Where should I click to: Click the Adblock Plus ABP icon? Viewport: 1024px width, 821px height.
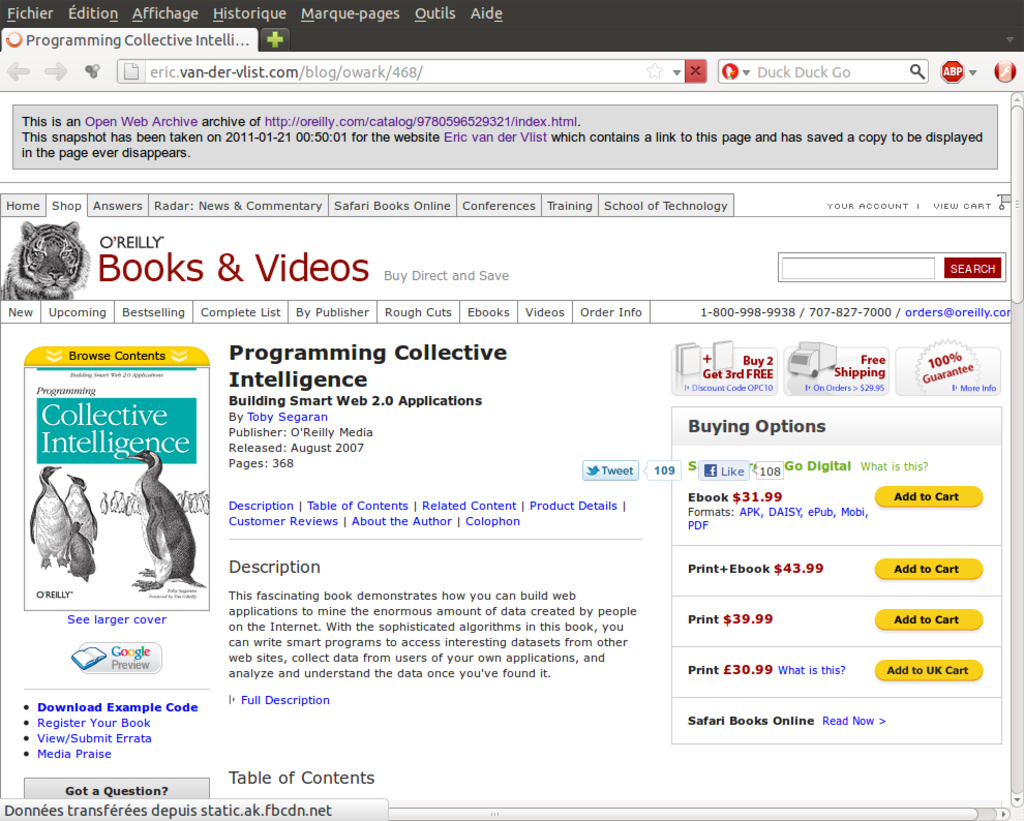(x=952, y=72)
